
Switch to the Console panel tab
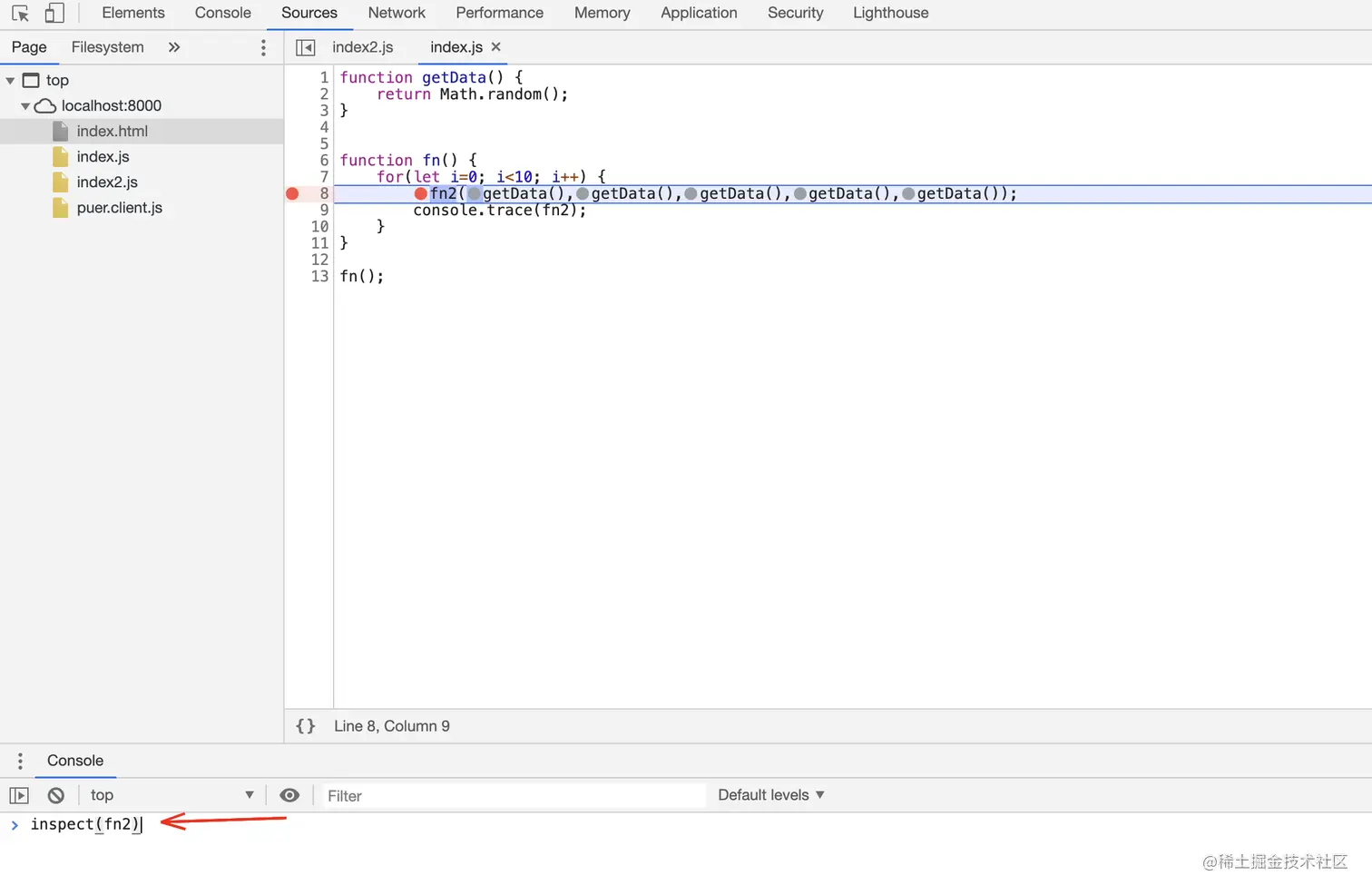223,13
